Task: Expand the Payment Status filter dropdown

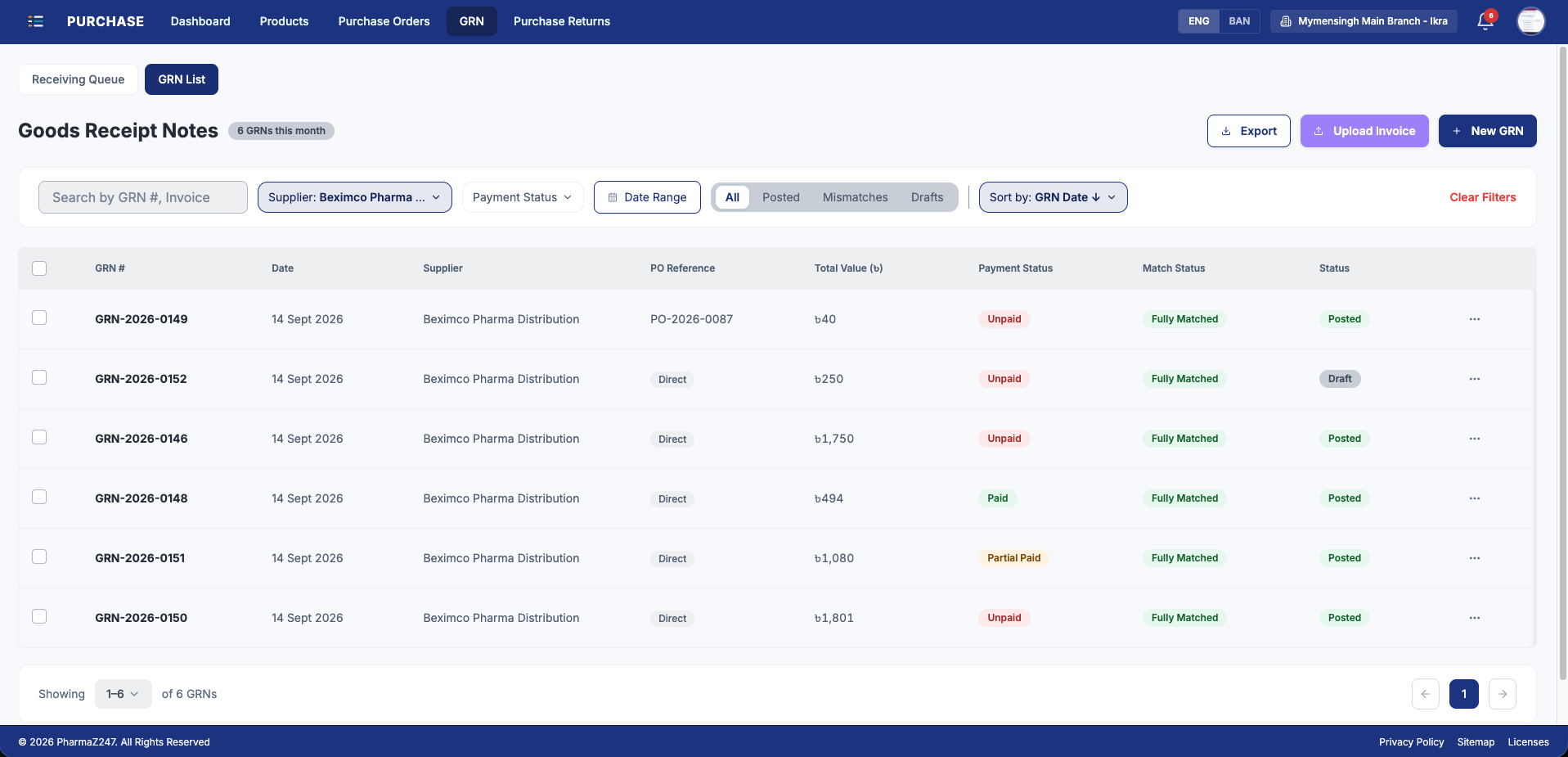Action: pos(523,197)
